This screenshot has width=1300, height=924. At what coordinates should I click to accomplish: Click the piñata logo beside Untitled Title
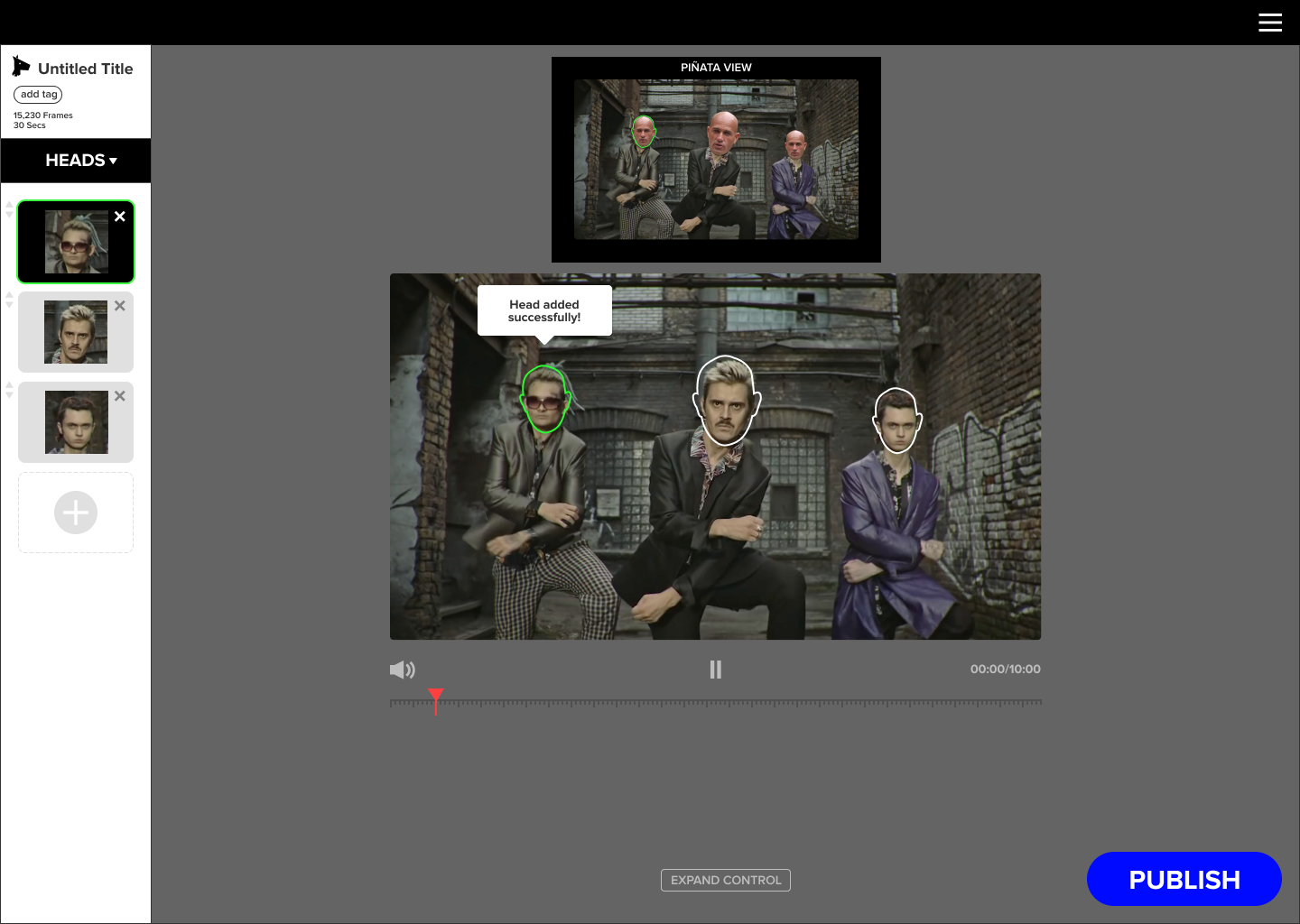21,66
